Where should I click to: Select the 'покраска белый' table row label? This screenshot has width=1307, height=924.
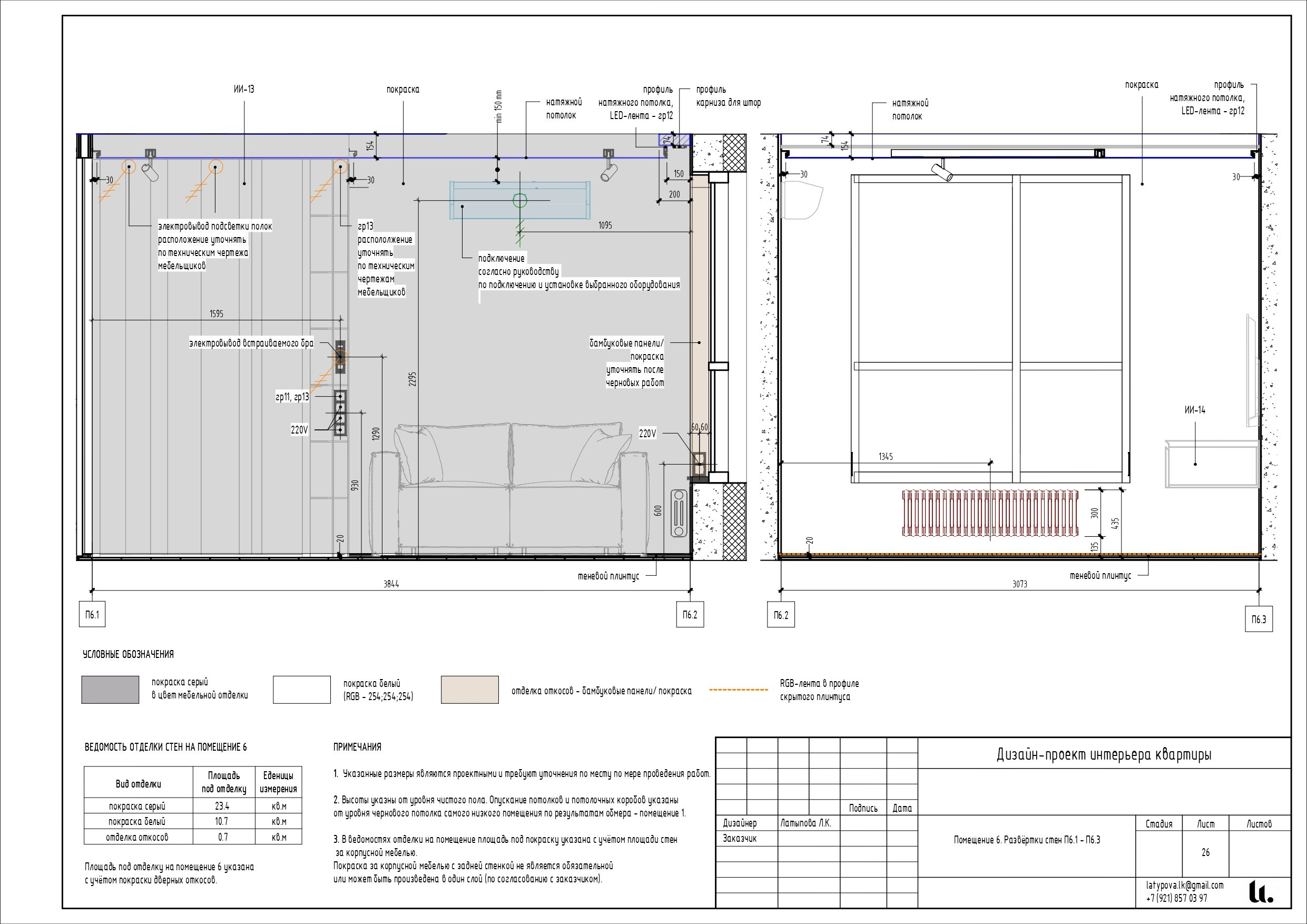pos(137,821)
